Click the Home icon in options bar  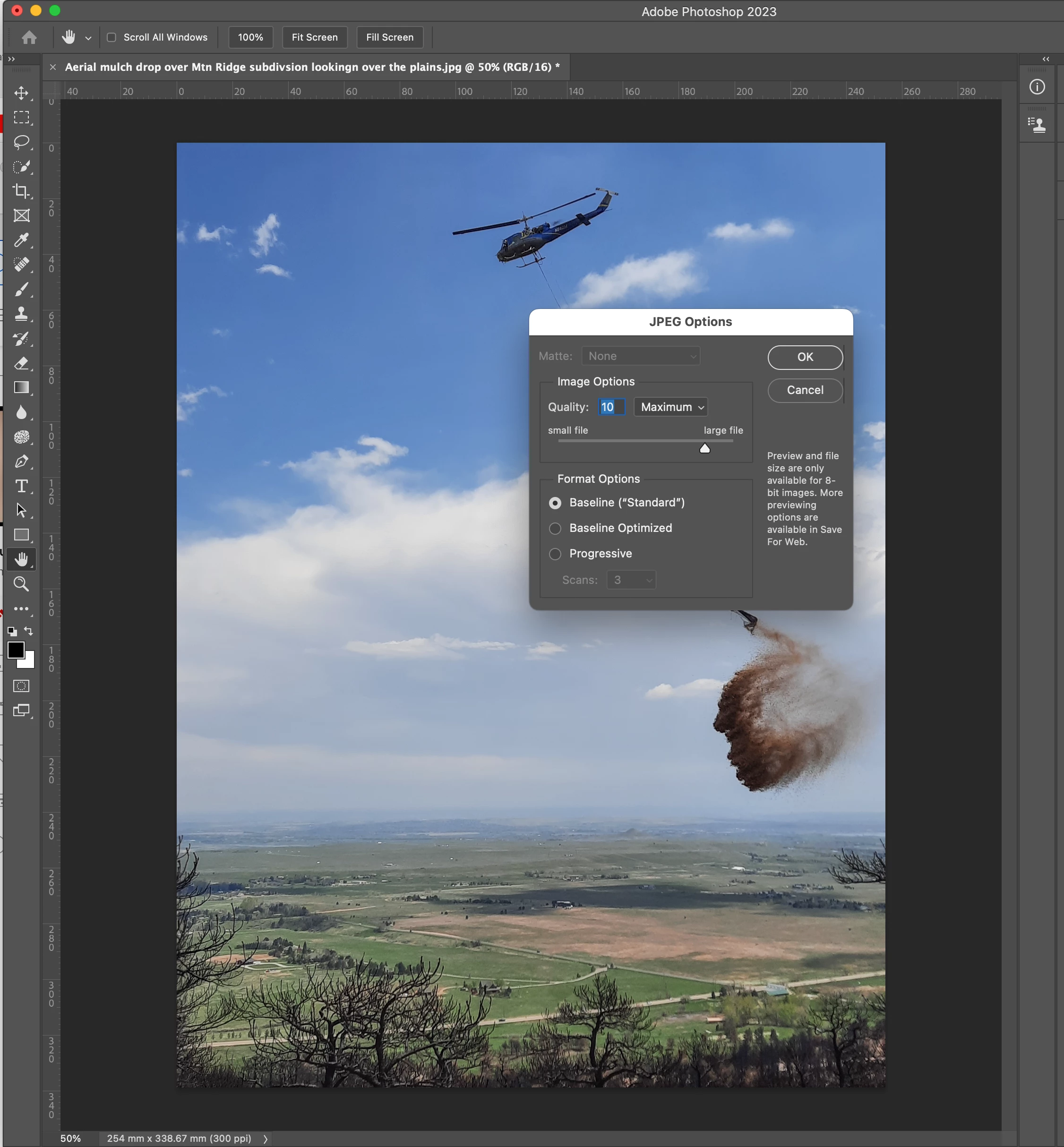(x=29, y=37)
